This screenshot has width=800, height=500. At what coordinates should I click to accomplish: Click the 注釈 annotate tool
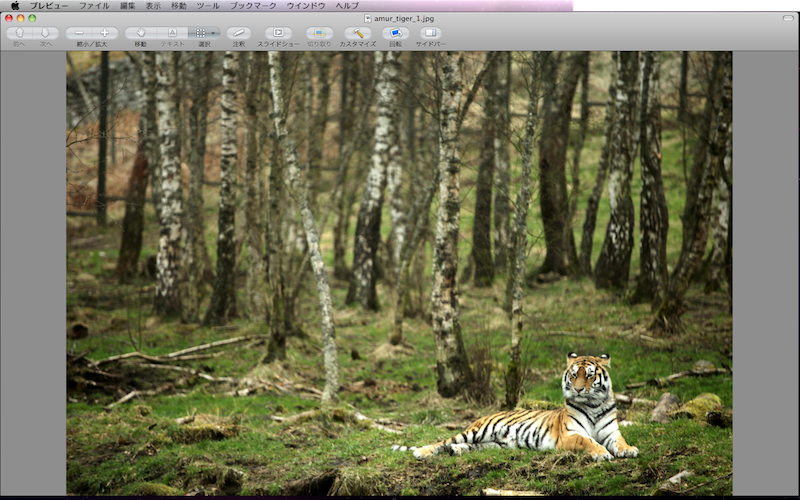[x=239, y=33]
